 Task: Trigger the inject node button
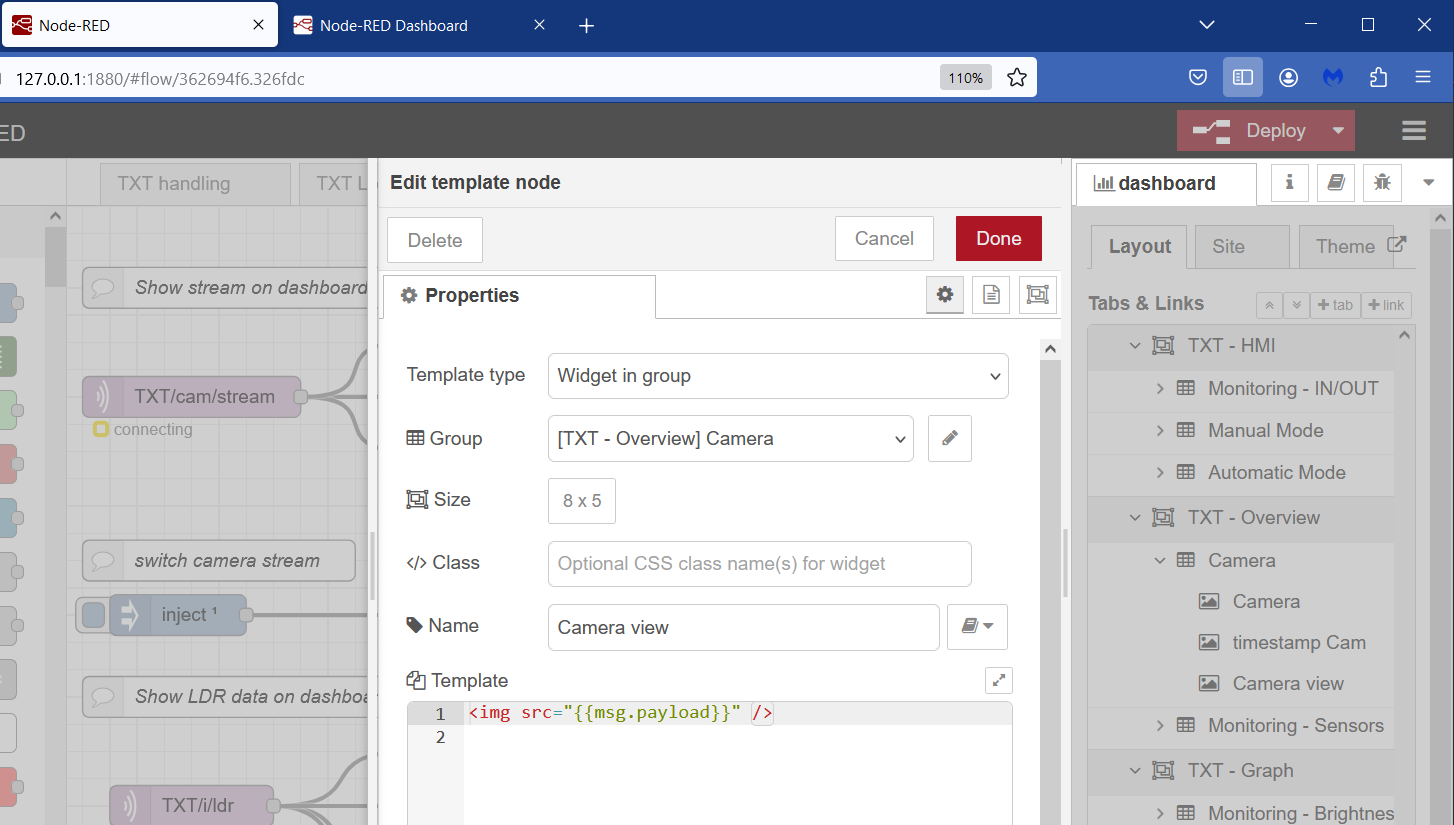[93, 615]
